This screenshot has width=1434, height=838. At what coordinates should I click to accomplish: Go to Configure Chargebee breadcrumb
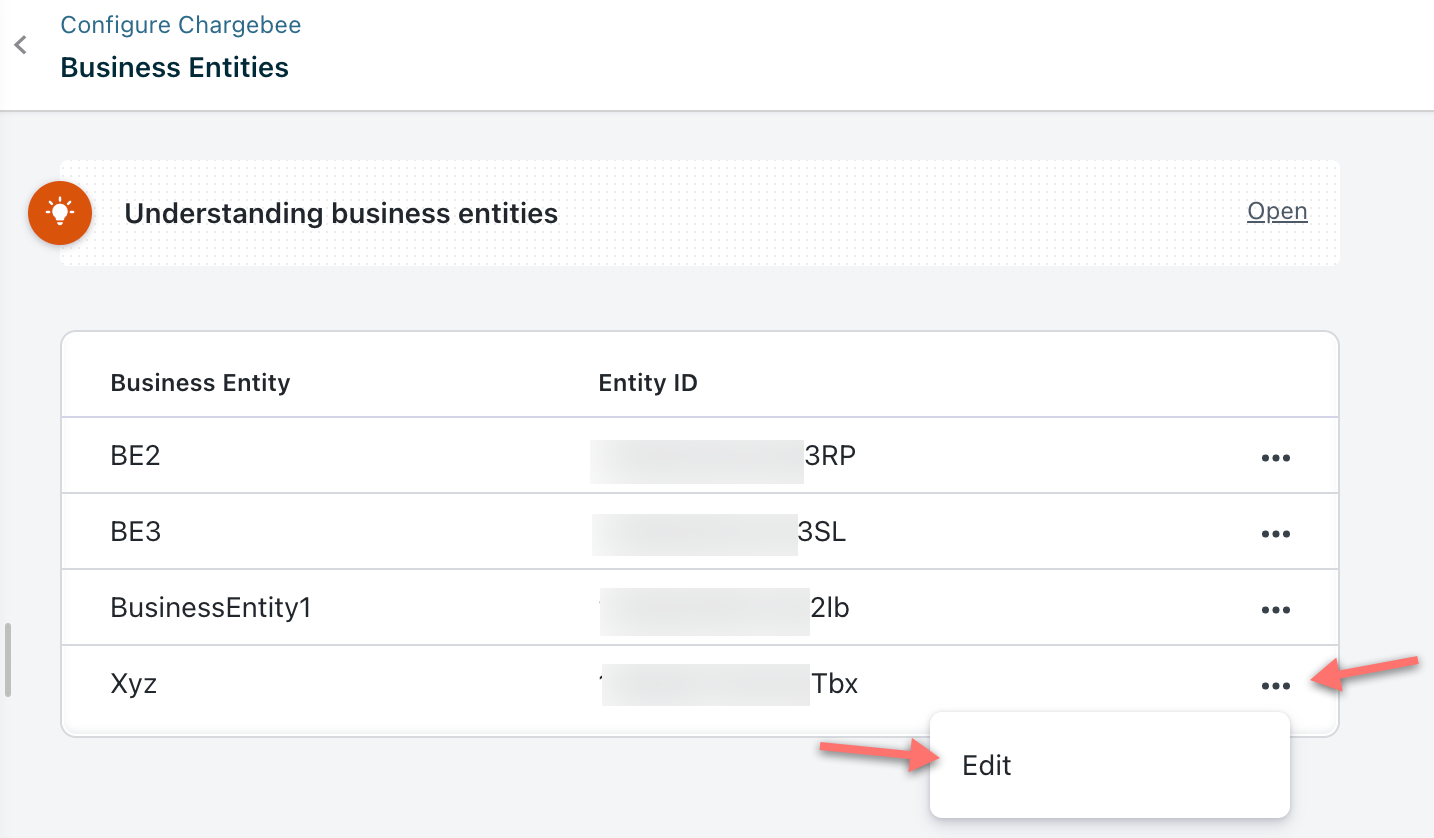(181, 25)
